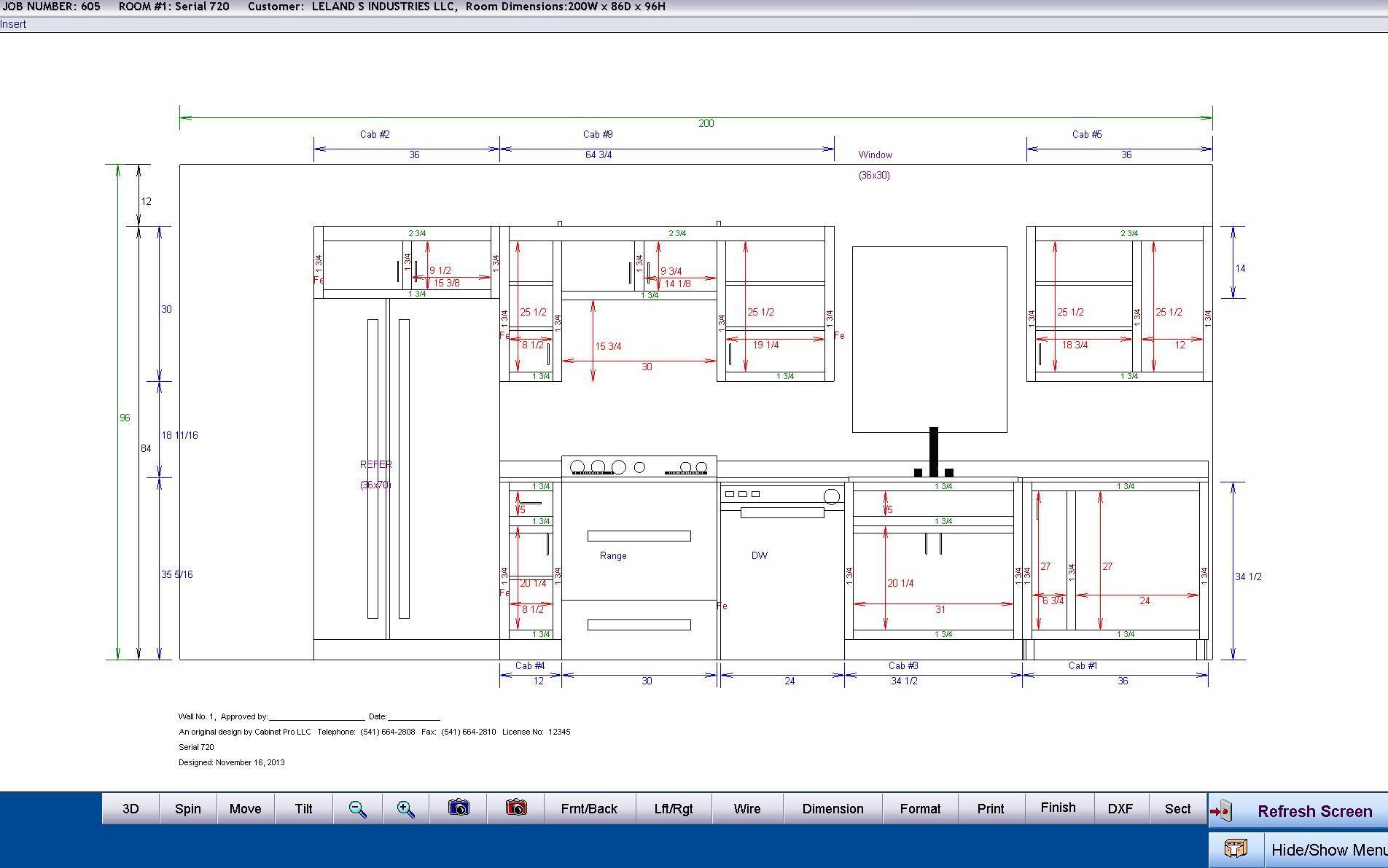Click the Finish button

[x=1058, y=808]
